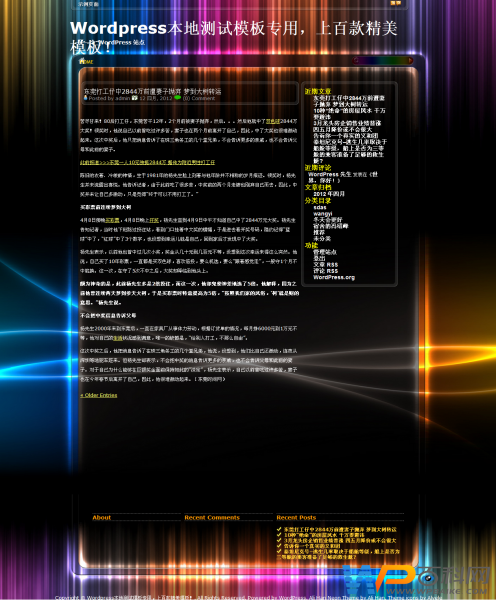Viewport: 496px width, 600px height.
Task: Click 管理站点 in sidebar
Action: coord(325,252)
